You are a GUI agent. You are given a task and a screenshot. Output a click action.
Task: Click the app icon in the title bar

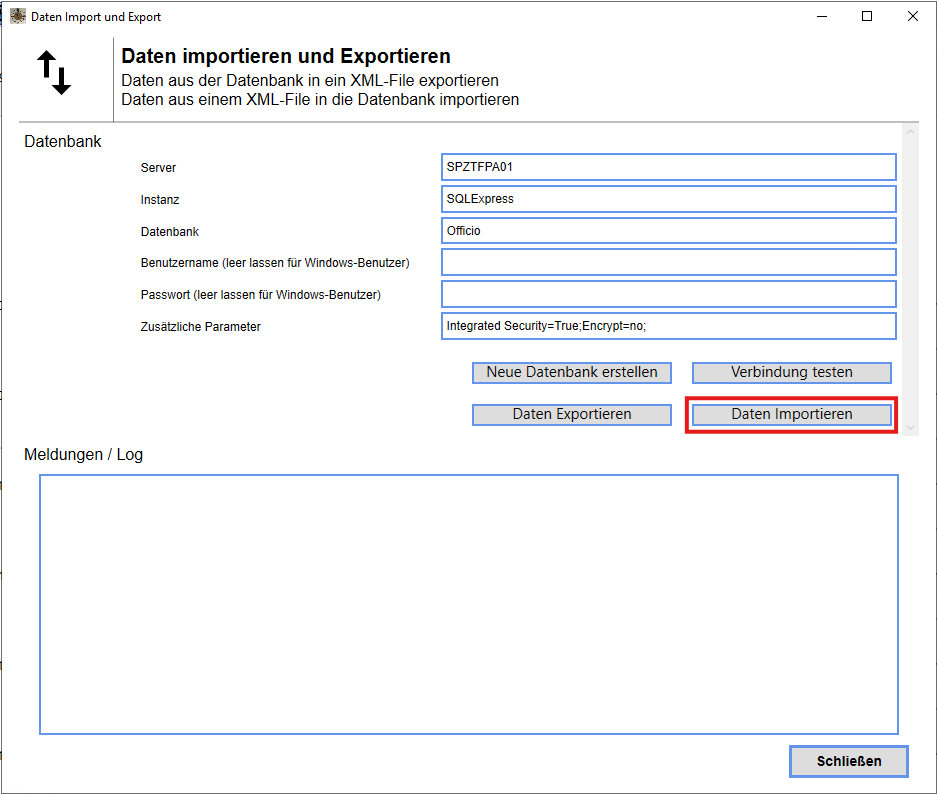(17, 17)
